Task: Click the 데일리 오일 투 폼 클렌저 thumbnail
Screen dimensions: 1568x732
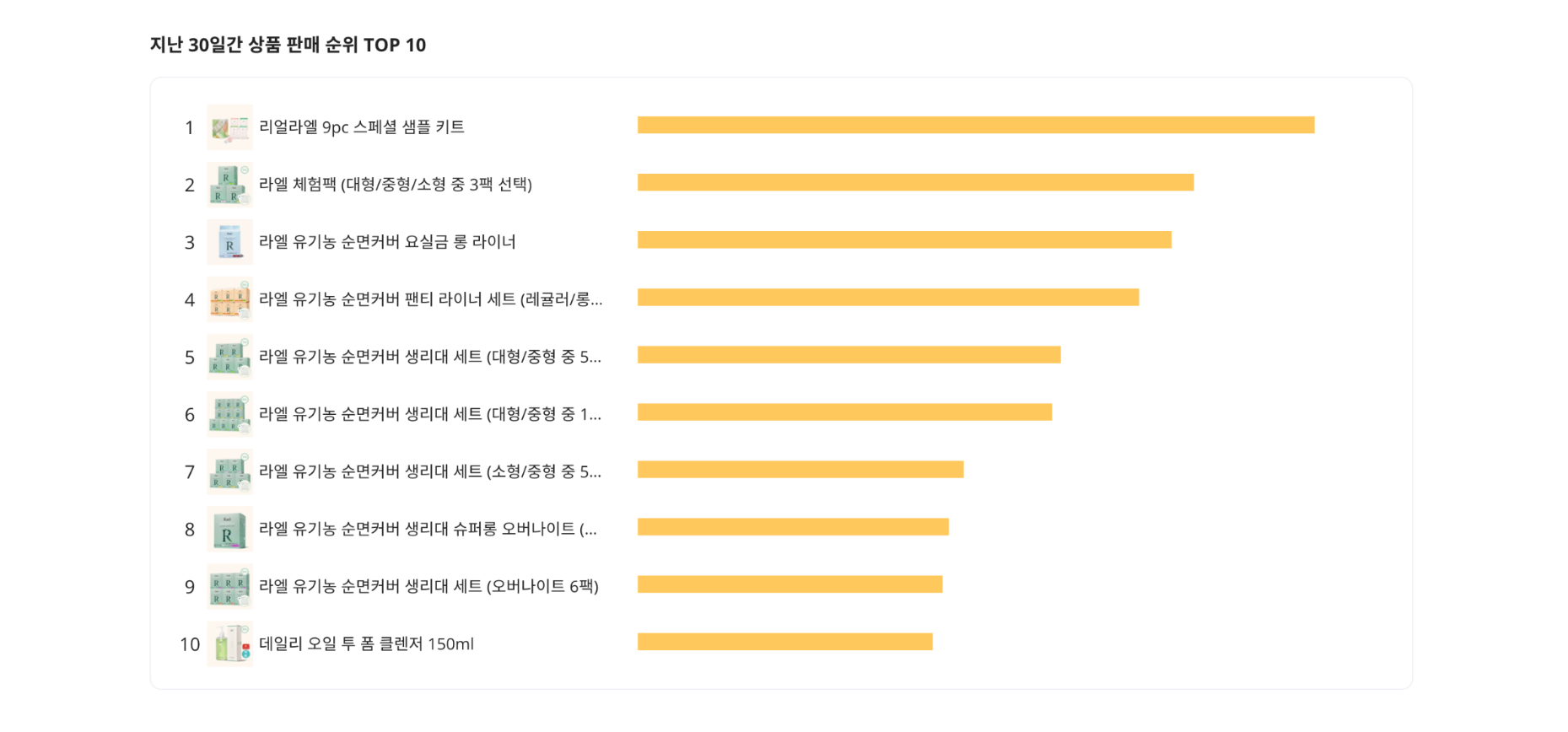Action: [229, 643]
